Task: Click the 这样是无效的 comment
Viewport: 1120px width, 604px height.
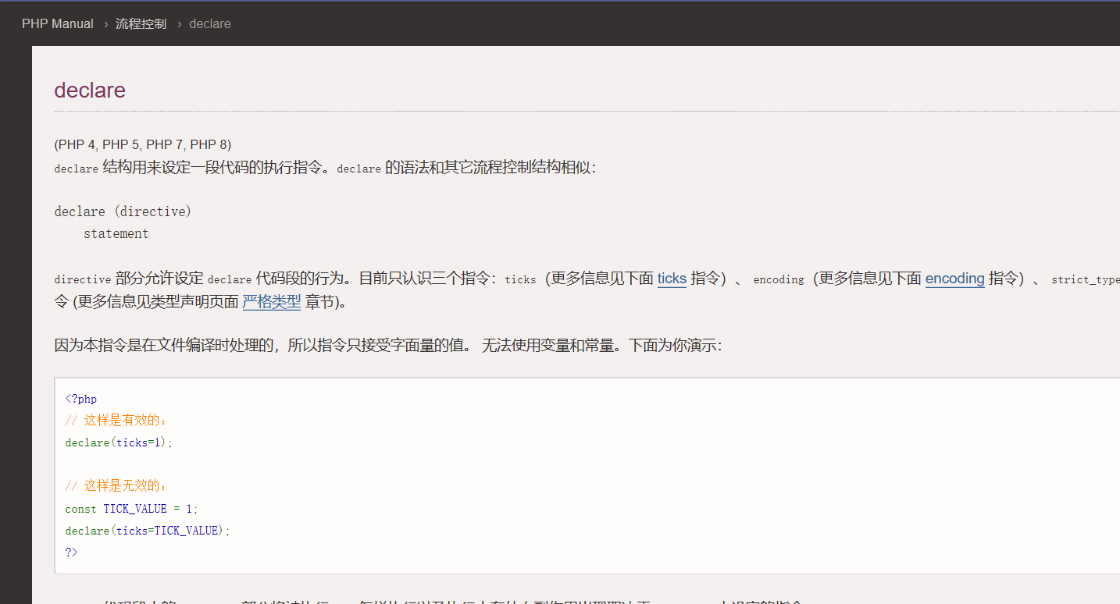Action: click(x=117, y=486)
